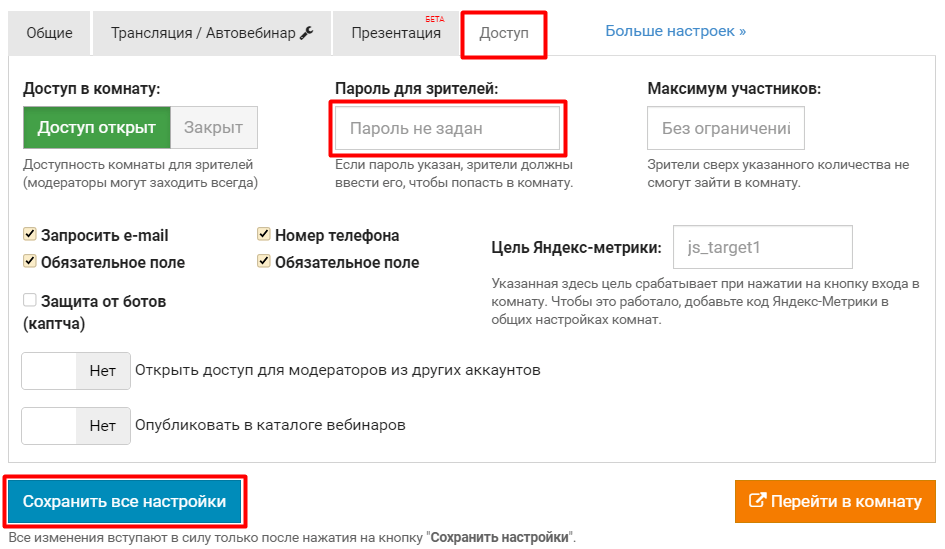Enable the Защита от ботов captcha checkbox
This screenshot has height=549, width=945.
tap(30, 300)
